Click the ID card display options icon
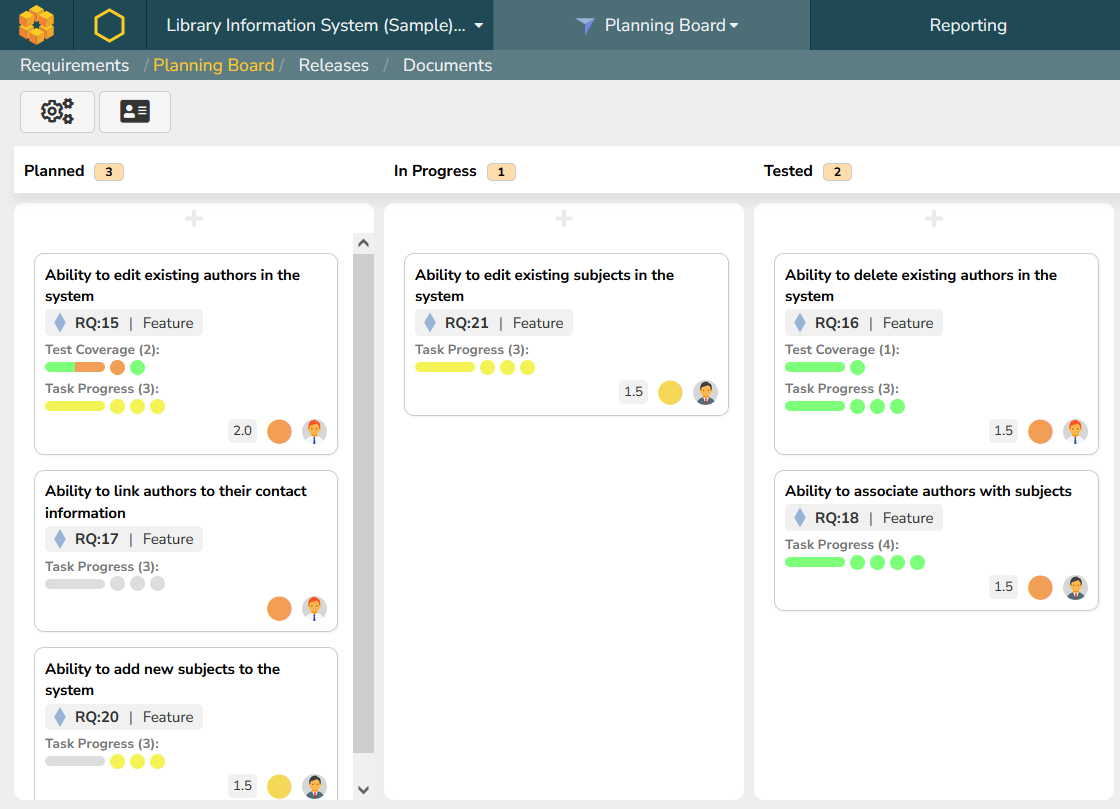This screenshot has width=1120, height=809. tap(135, 112)
